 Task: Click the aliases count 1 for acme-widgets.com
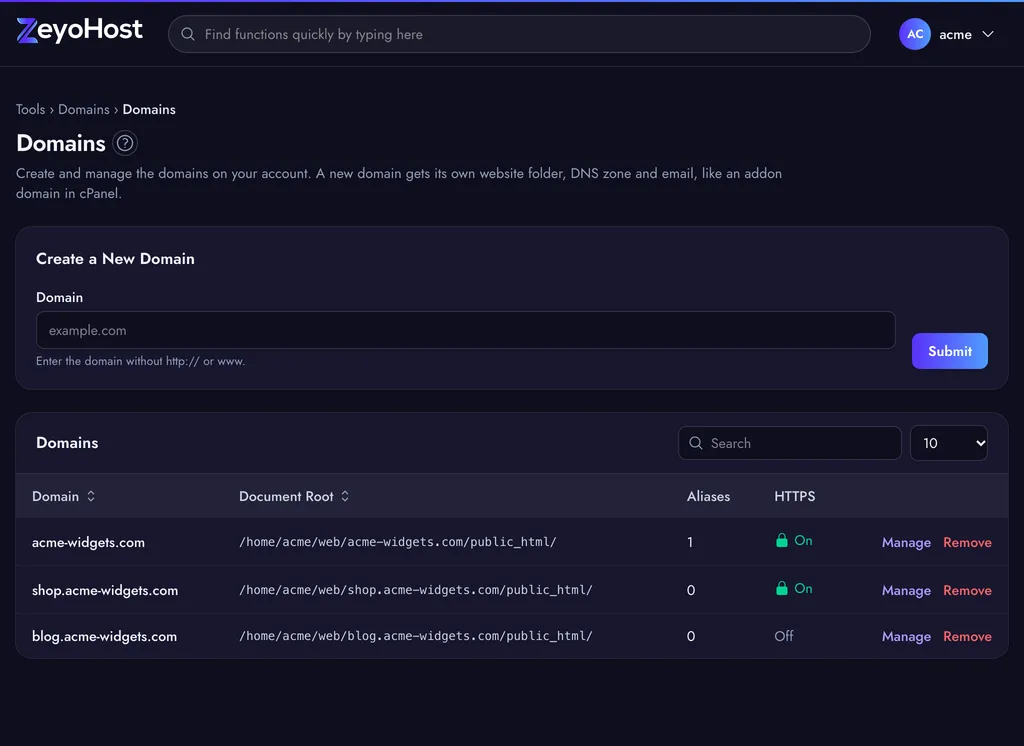click(x=690, y=542)
